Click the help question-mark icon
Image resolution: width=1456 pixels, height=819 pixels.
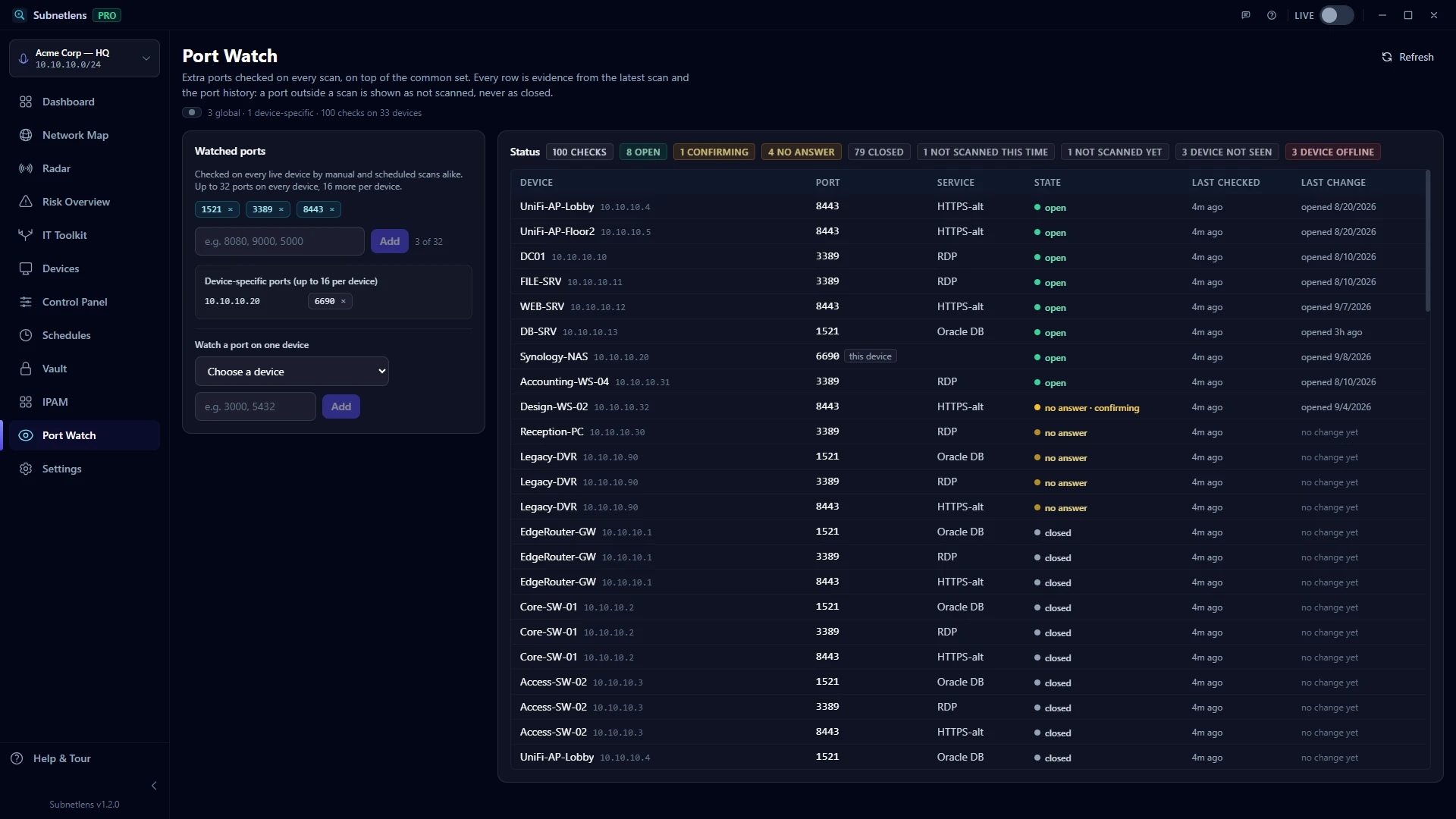1272,15
